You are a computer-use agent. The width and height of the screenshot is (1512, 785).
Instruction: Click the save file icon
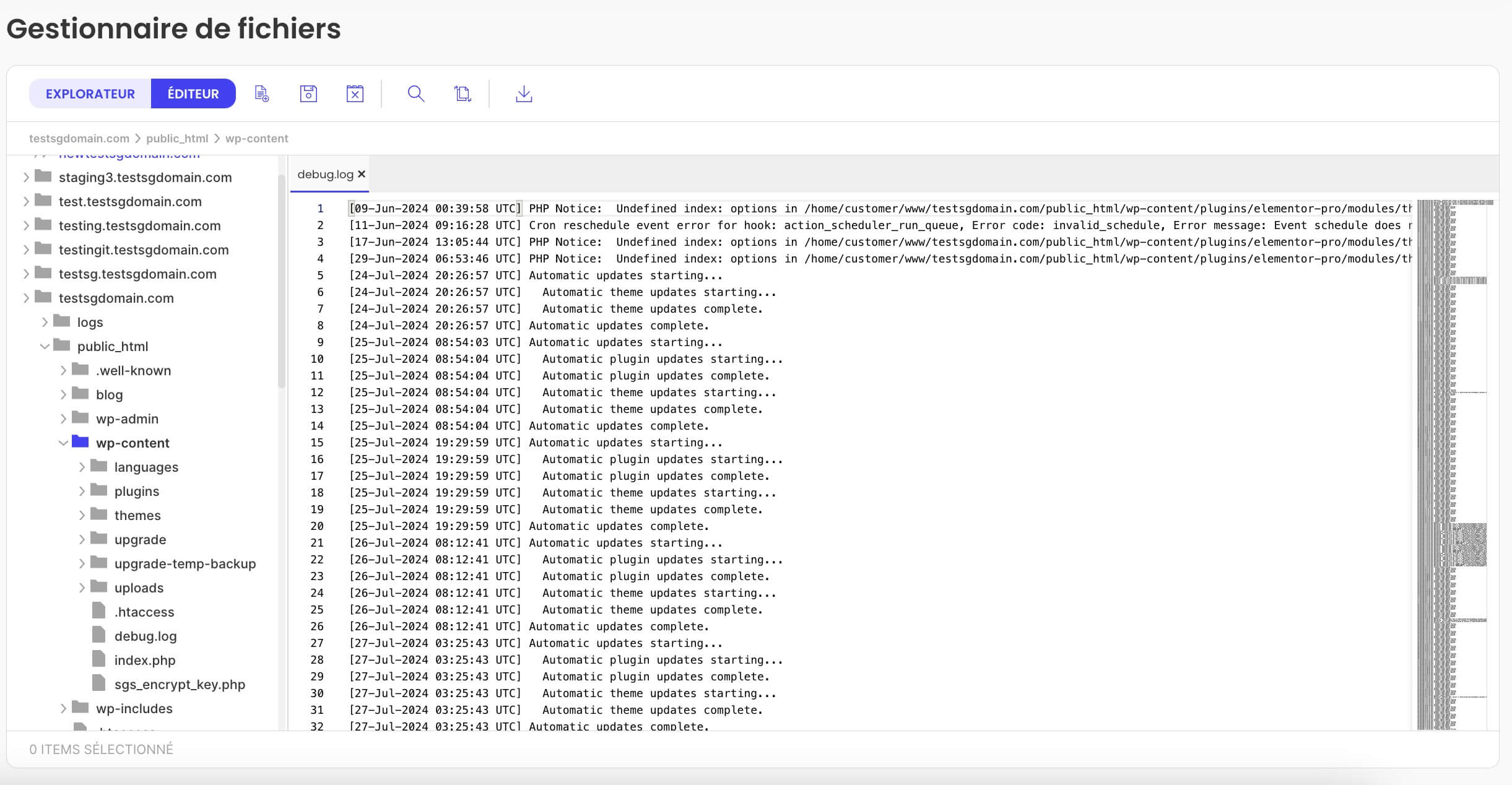coord(308,93)
